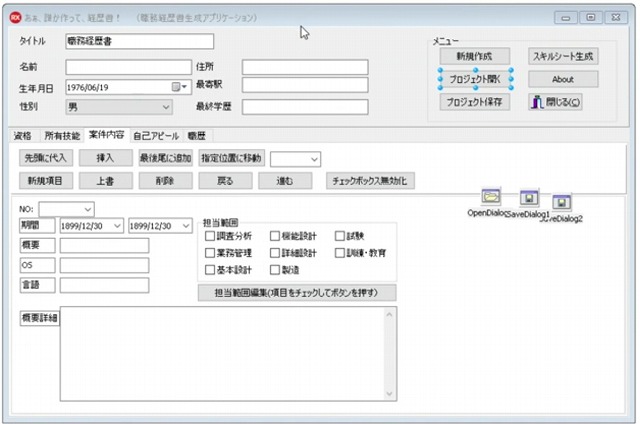Open the NO: combo box
640x424 pixels.
tap(67, 209)
